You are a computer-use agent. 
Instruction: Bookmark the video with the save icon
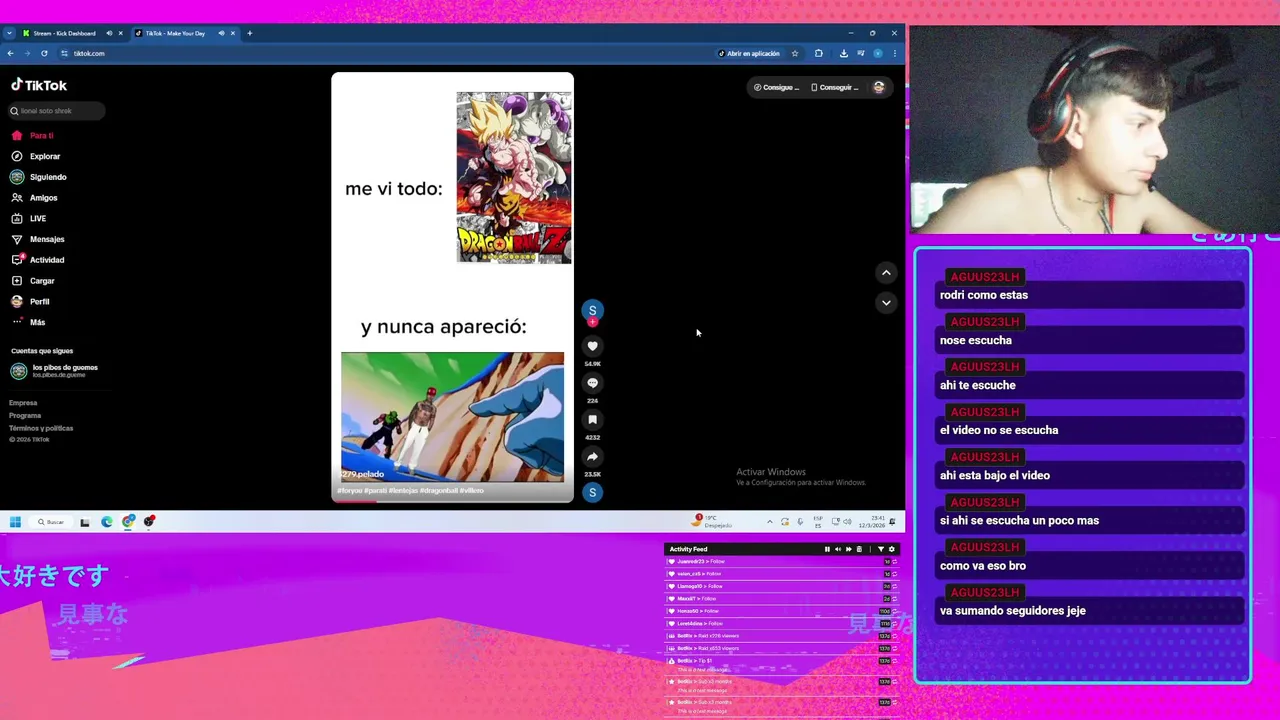click(592, 420)
